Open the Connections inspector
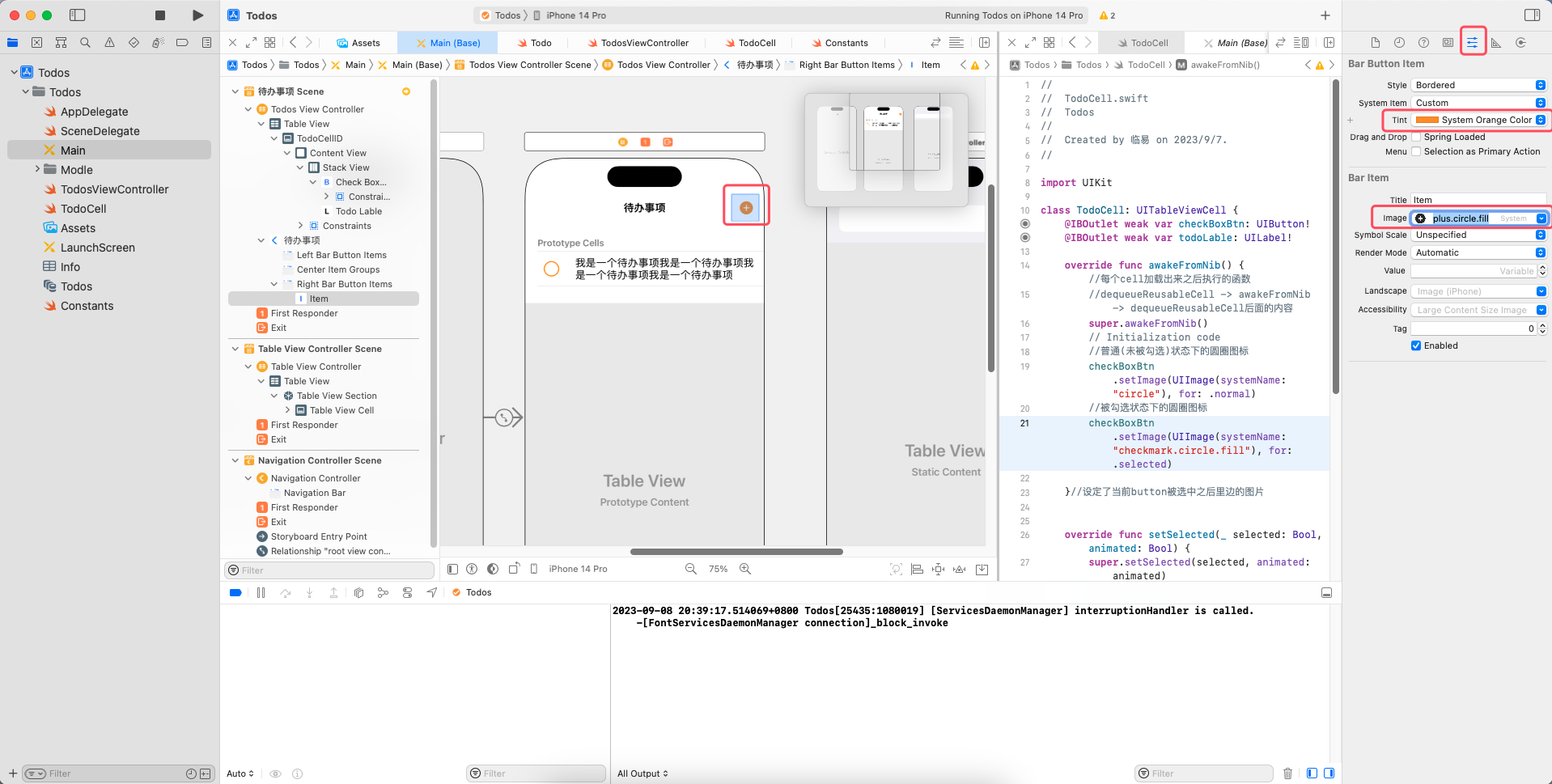 point(1520,41)
